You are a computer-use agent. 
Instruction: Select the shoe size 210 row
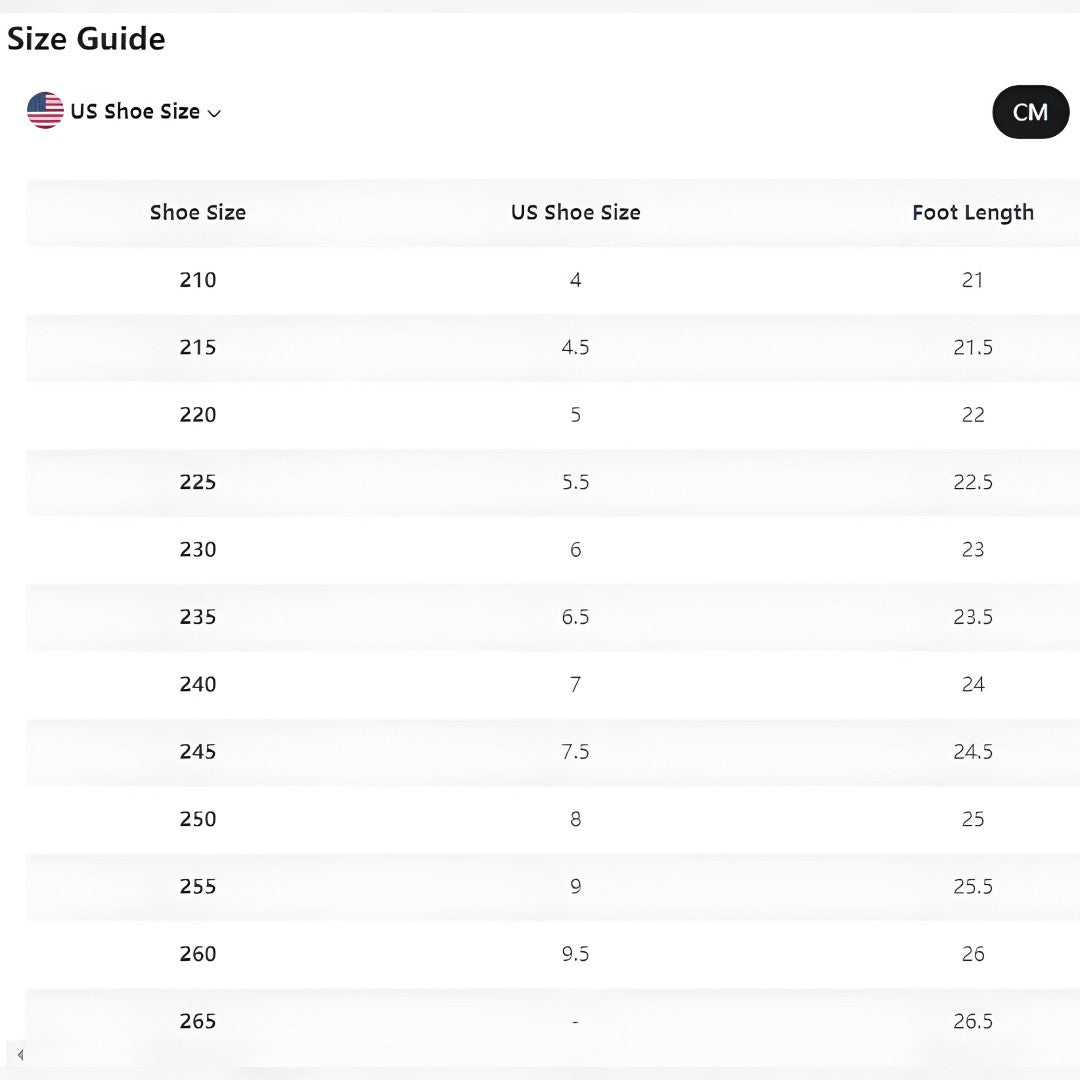point(198,280)
